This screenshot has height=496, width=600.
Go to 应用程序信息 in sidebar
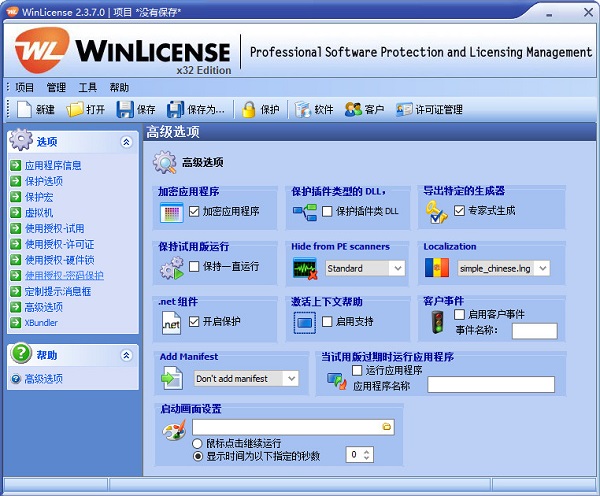(53, 165)
